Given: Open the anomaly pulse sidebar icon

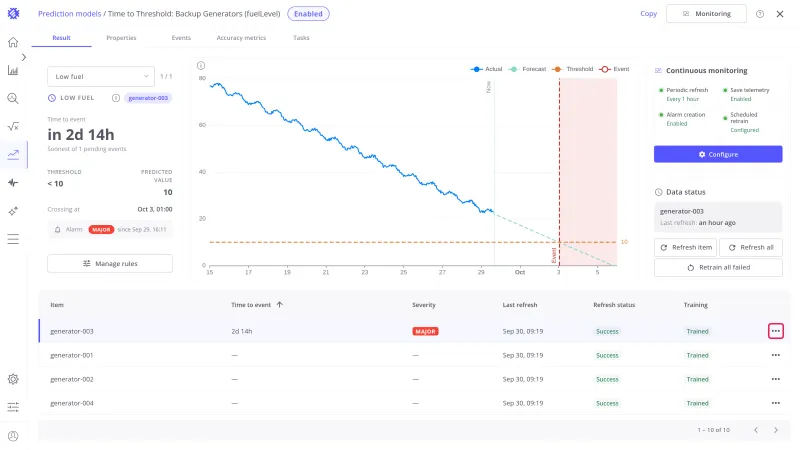Looking at the screenshot, I should [x=13, y=183].
